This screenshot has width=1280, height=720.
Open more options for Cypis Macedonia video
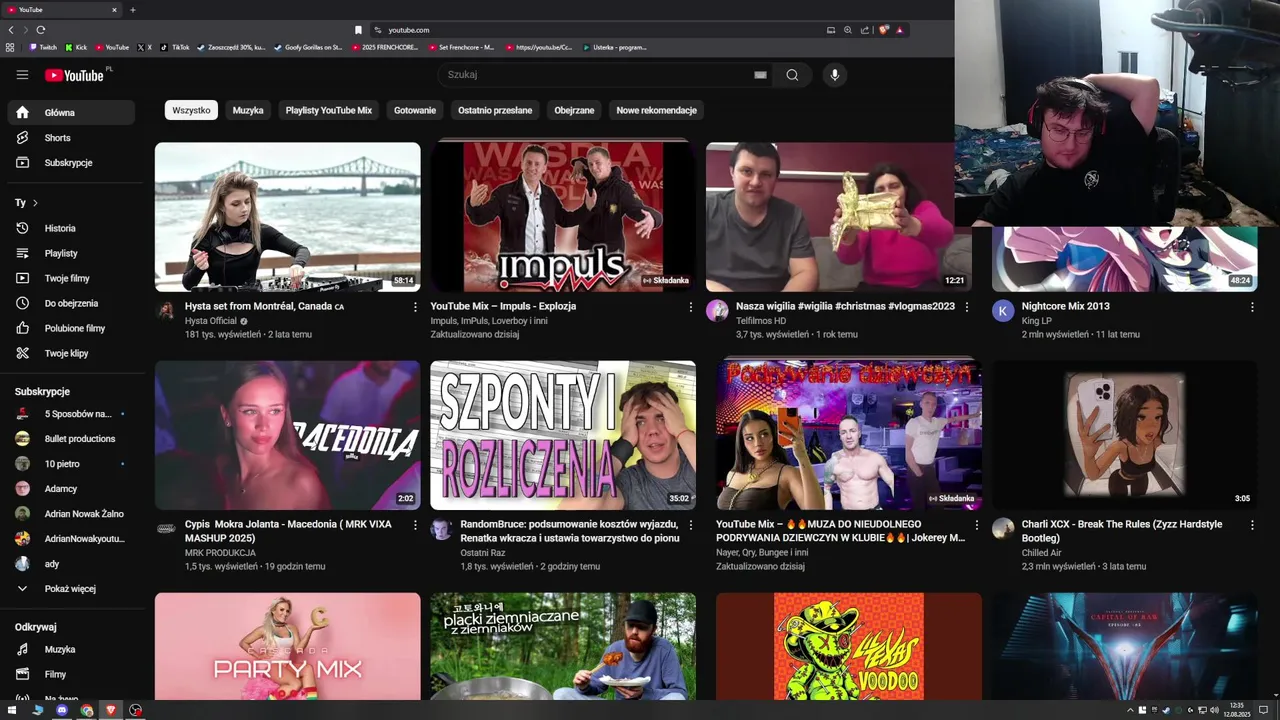coord(415,525)
